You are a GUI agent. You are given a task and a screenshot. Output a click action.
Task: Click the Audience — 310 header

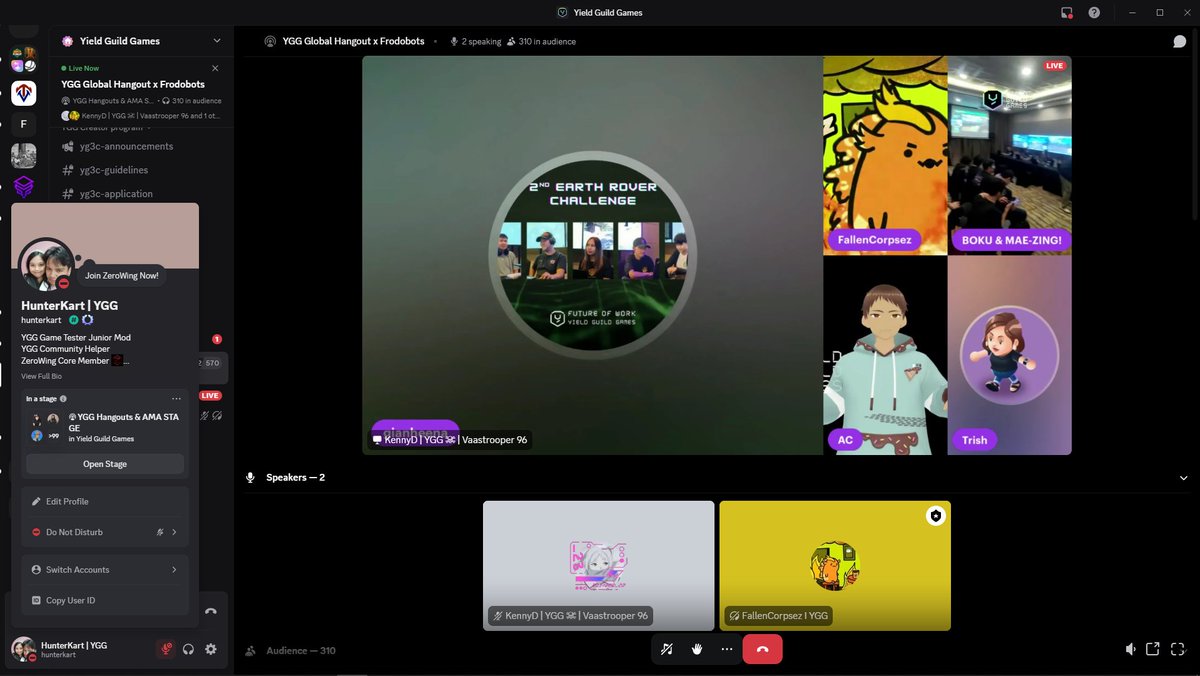[x=300, y=651]
